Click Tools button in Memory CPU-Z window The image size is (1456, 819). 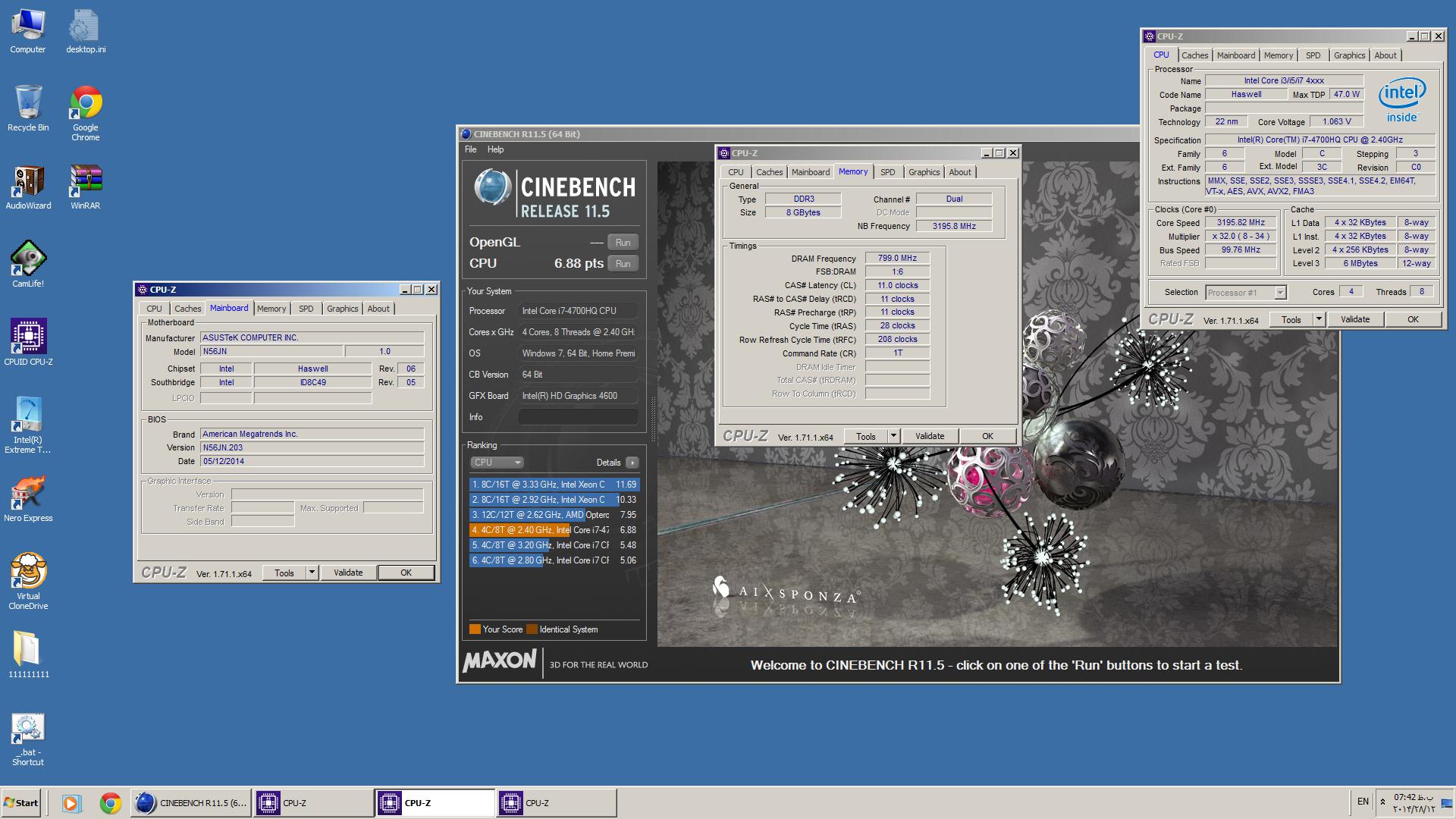pos(865,436)
